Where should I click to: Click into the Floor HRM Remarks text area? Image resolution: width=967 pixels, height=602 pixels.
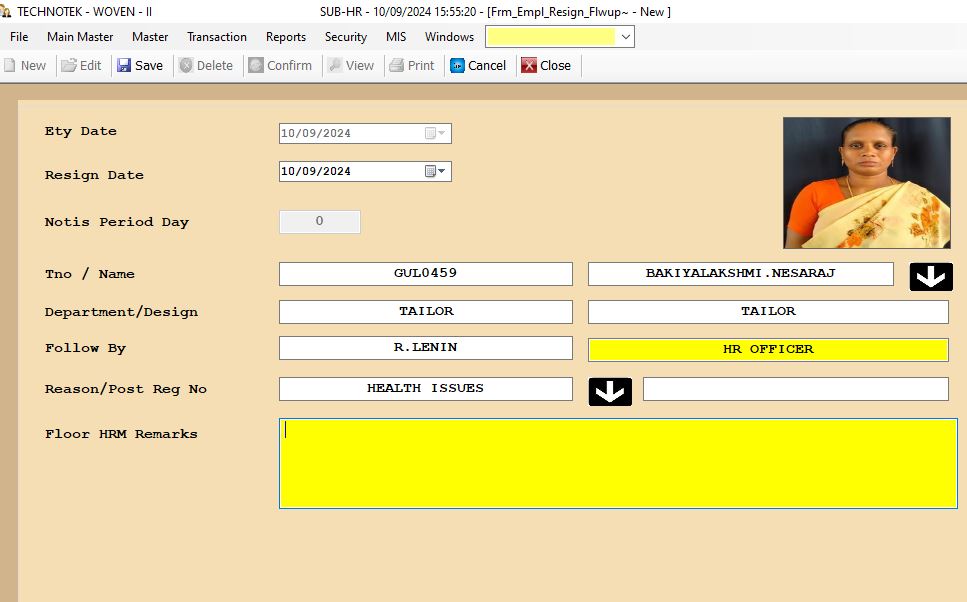[617, 463]
